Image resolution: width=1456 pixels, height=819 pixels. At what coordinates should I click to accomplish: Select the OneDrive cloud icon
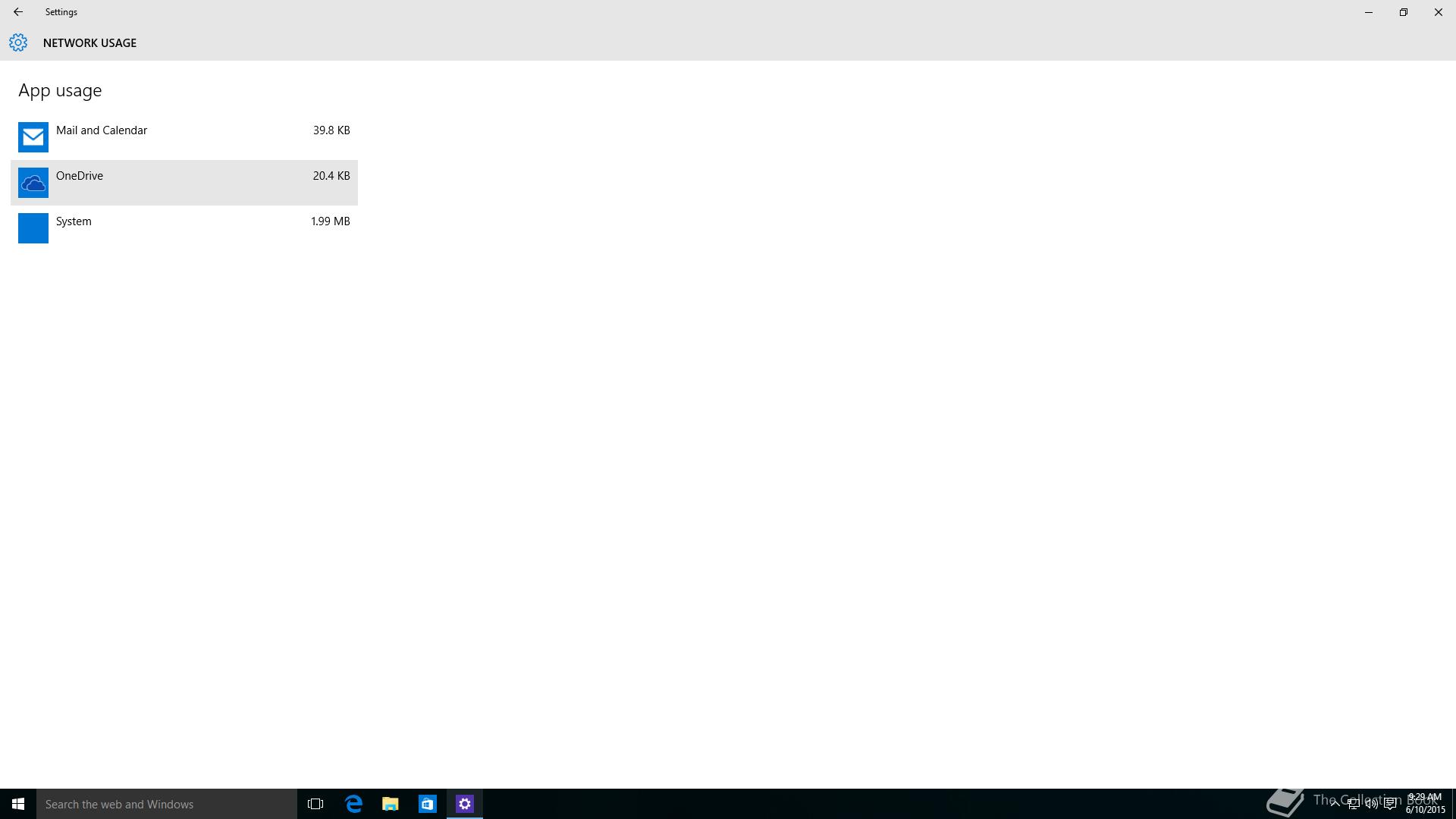coord(33,183)
